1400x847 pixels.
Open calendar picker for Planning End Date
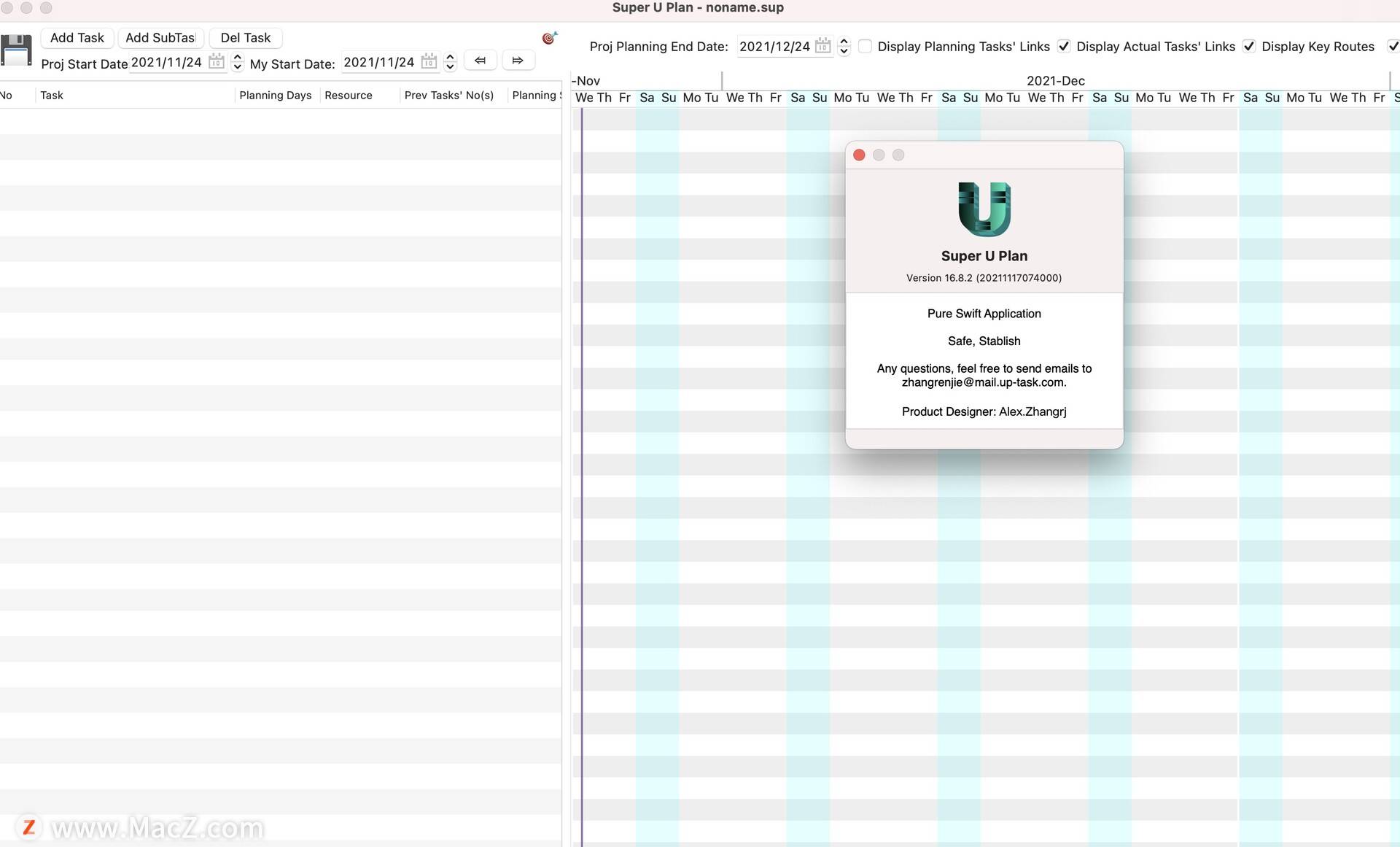(822, 46)
